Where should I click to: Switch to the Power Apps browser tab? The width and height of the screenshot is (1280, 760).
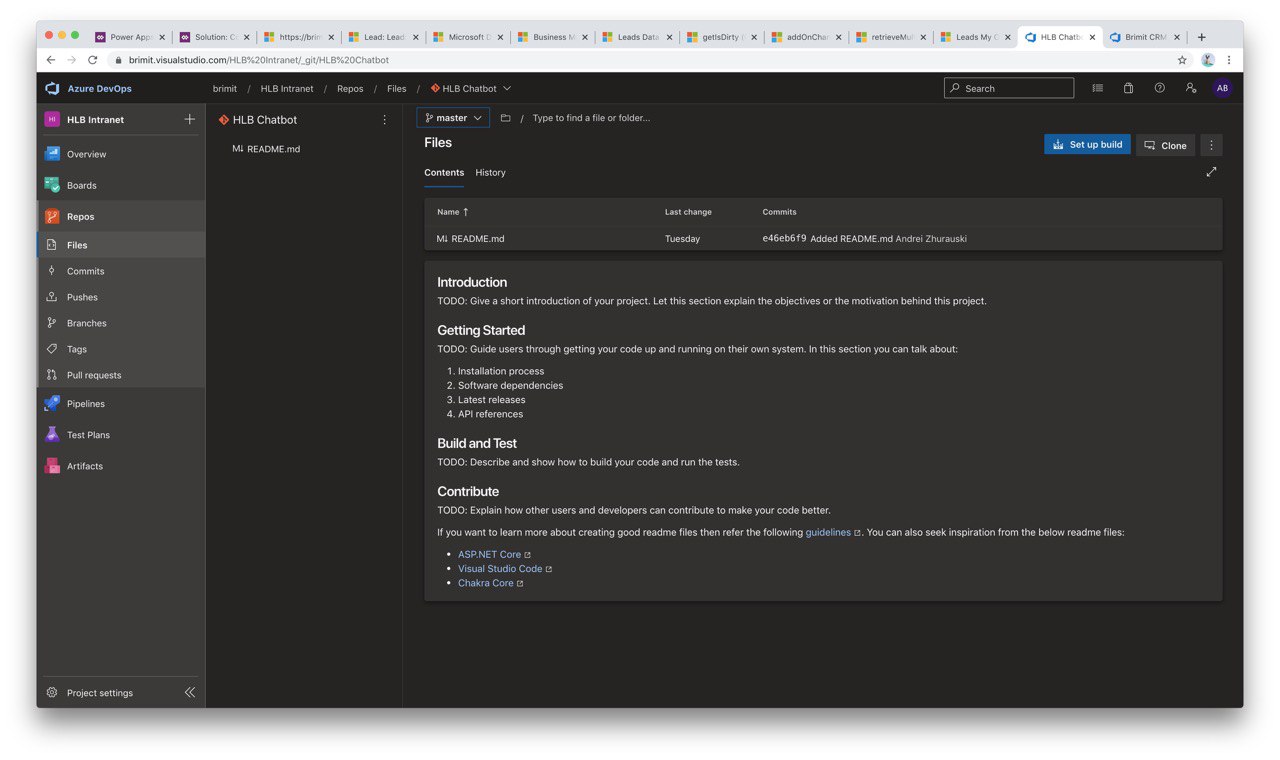[130, 37]
